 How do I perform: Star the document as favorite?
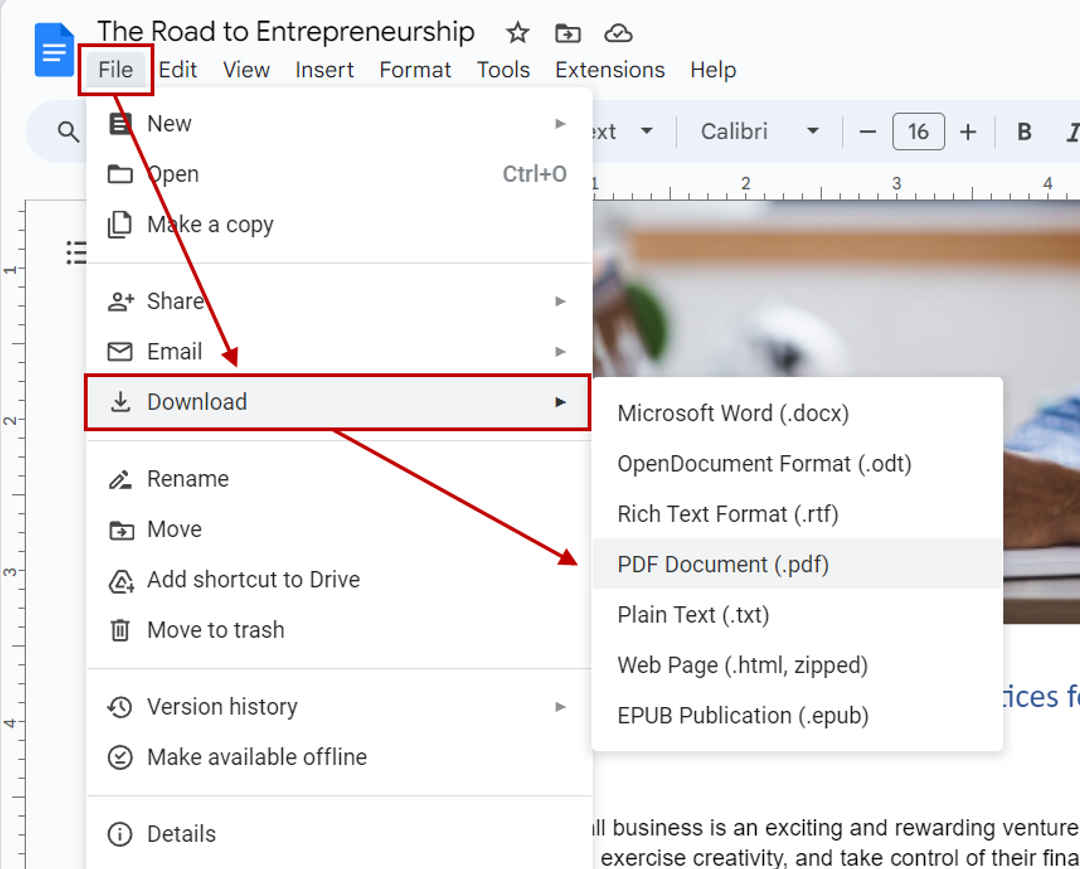[x=517, y=33]
